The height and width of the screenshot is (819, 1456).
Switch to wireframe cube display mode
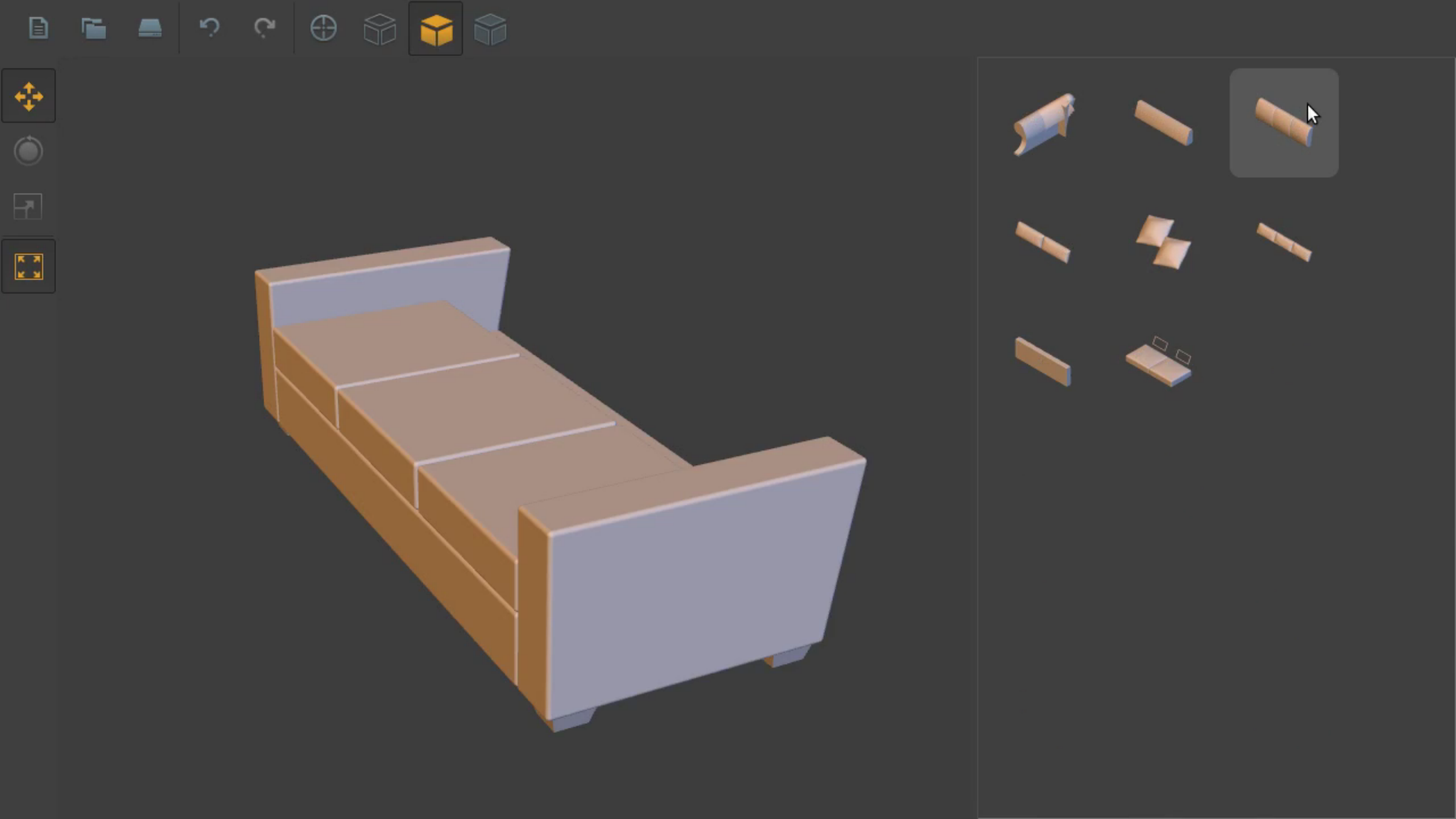click(379, 29)
